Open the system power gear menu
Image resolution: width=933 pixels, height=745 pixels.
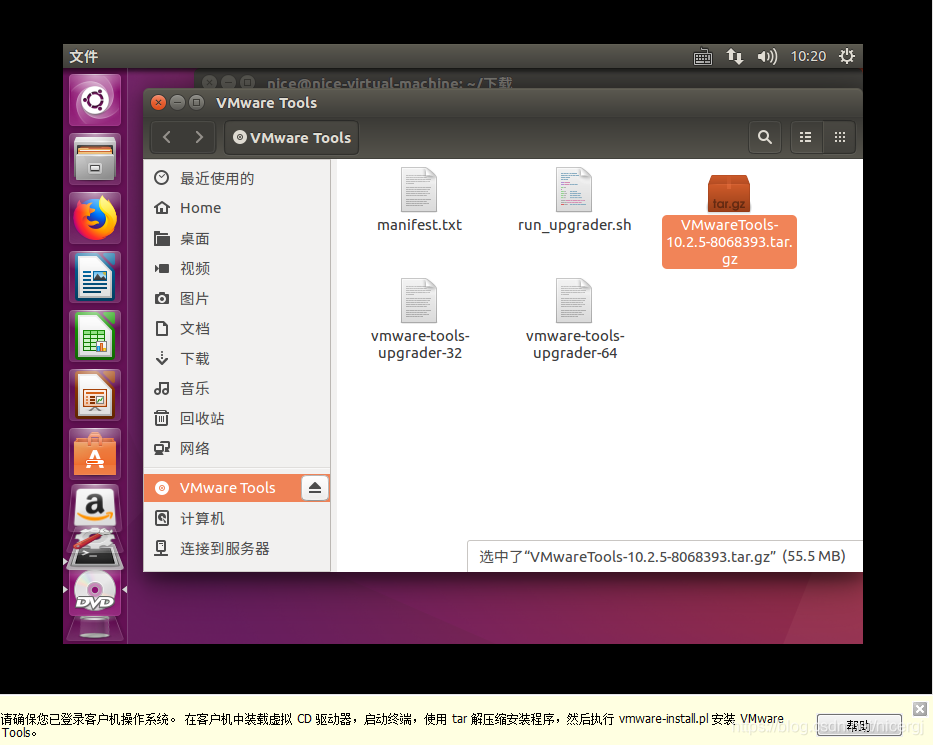tap(847, 57)
